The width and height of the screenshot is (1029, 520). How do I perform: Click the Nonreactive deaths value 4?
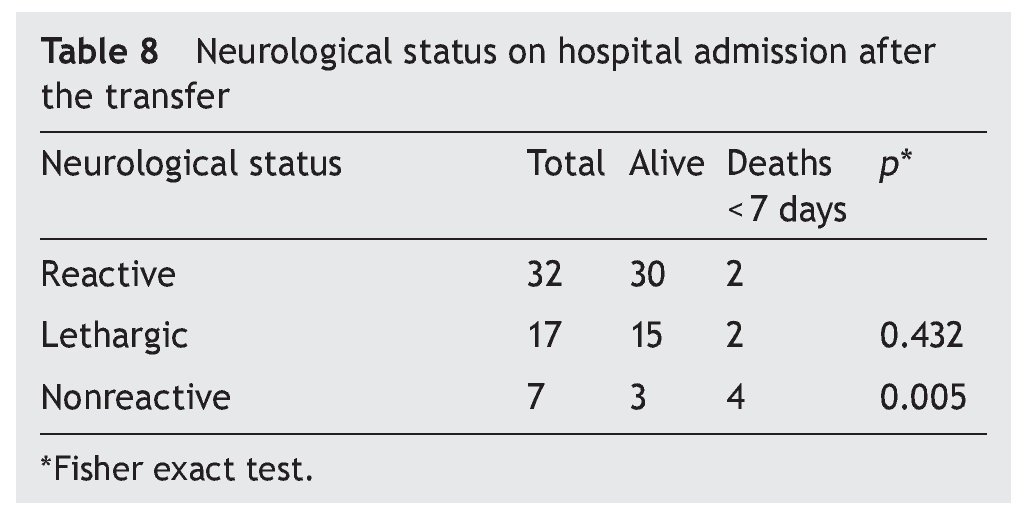(x=735, y=397)
